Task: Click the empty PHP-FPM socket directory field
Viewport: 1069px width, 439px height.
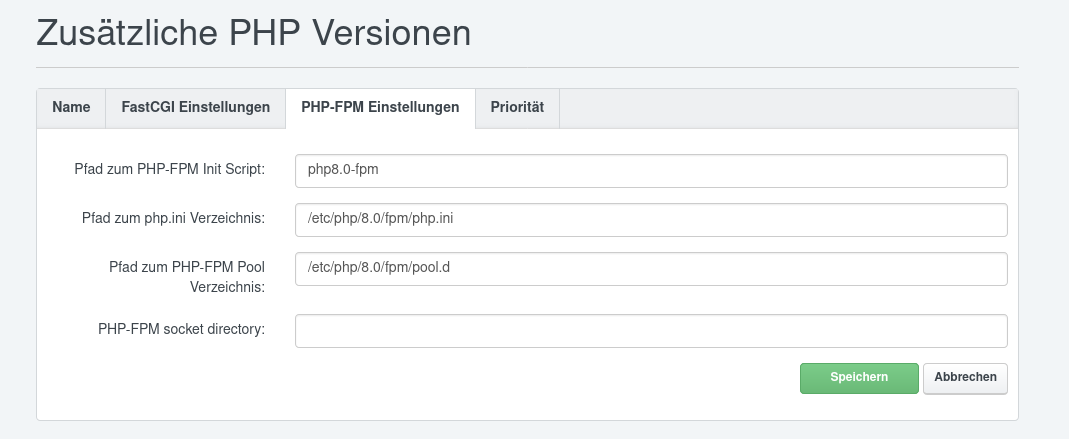Action: point(650,330)
